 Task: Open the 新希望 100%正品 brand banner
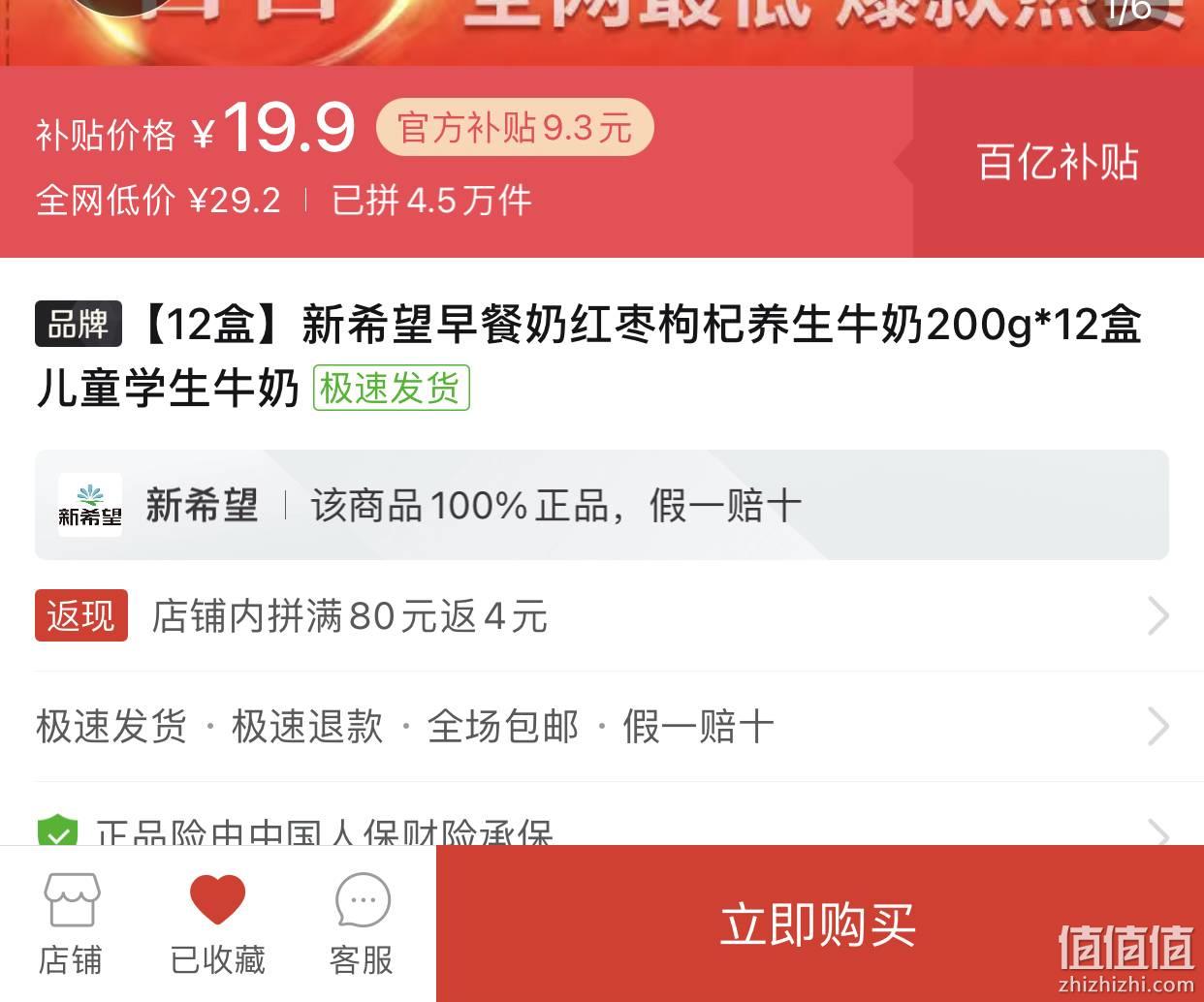click(602, 505)
